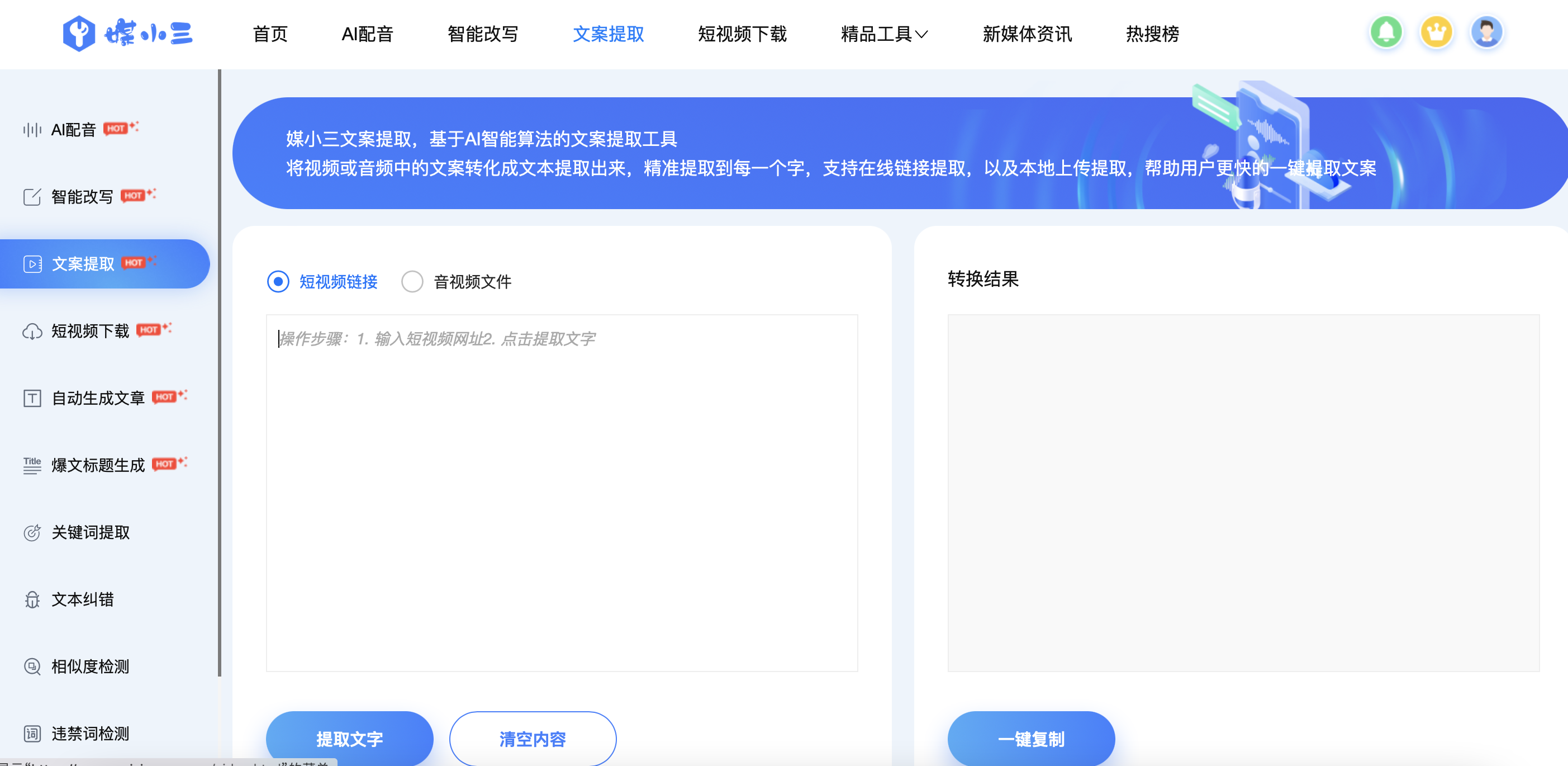Click the 智能改写 edit sidebar icon

click(32, 197)
